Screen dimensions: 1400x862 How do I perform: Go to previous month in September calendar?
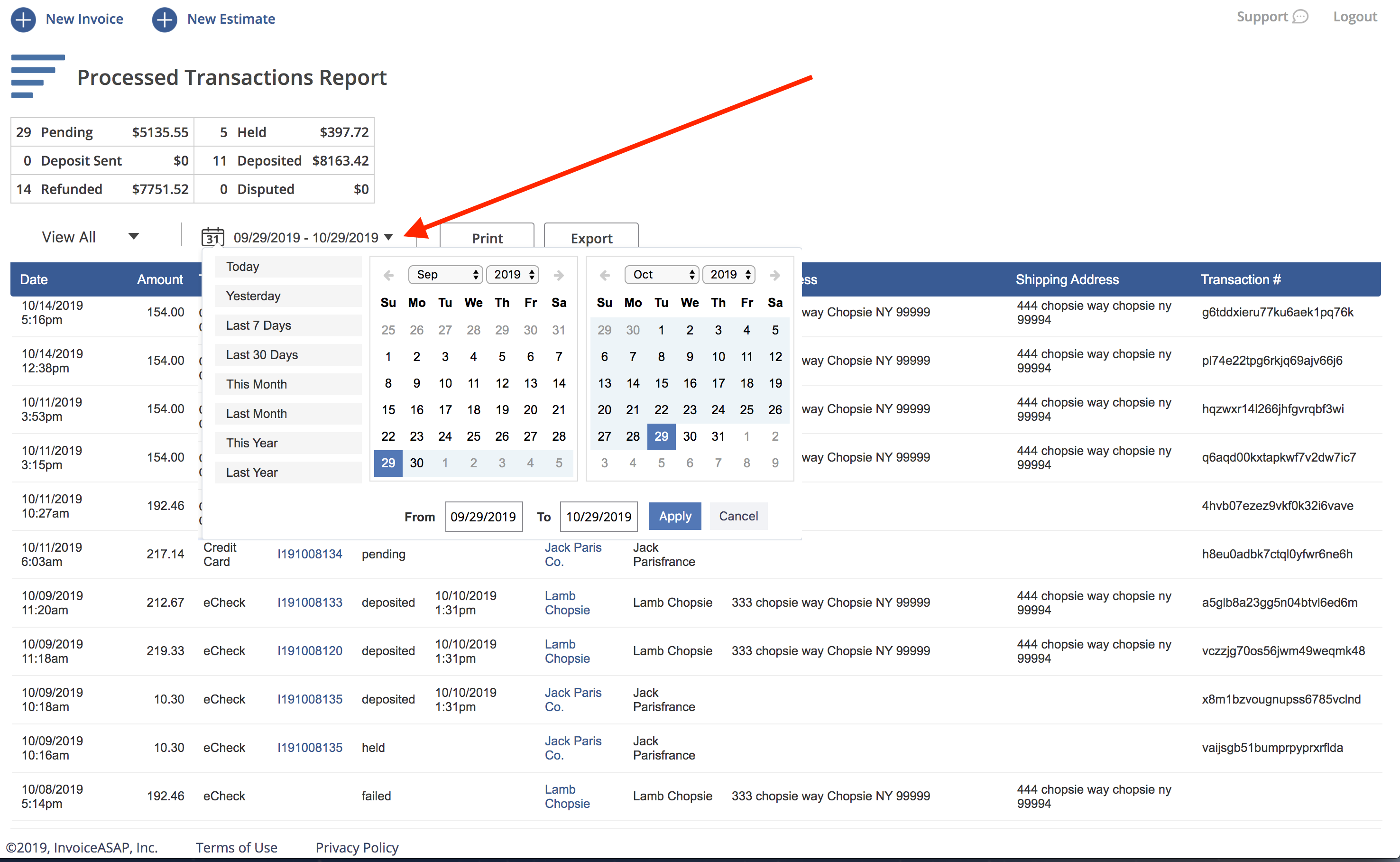pos(388,275)
